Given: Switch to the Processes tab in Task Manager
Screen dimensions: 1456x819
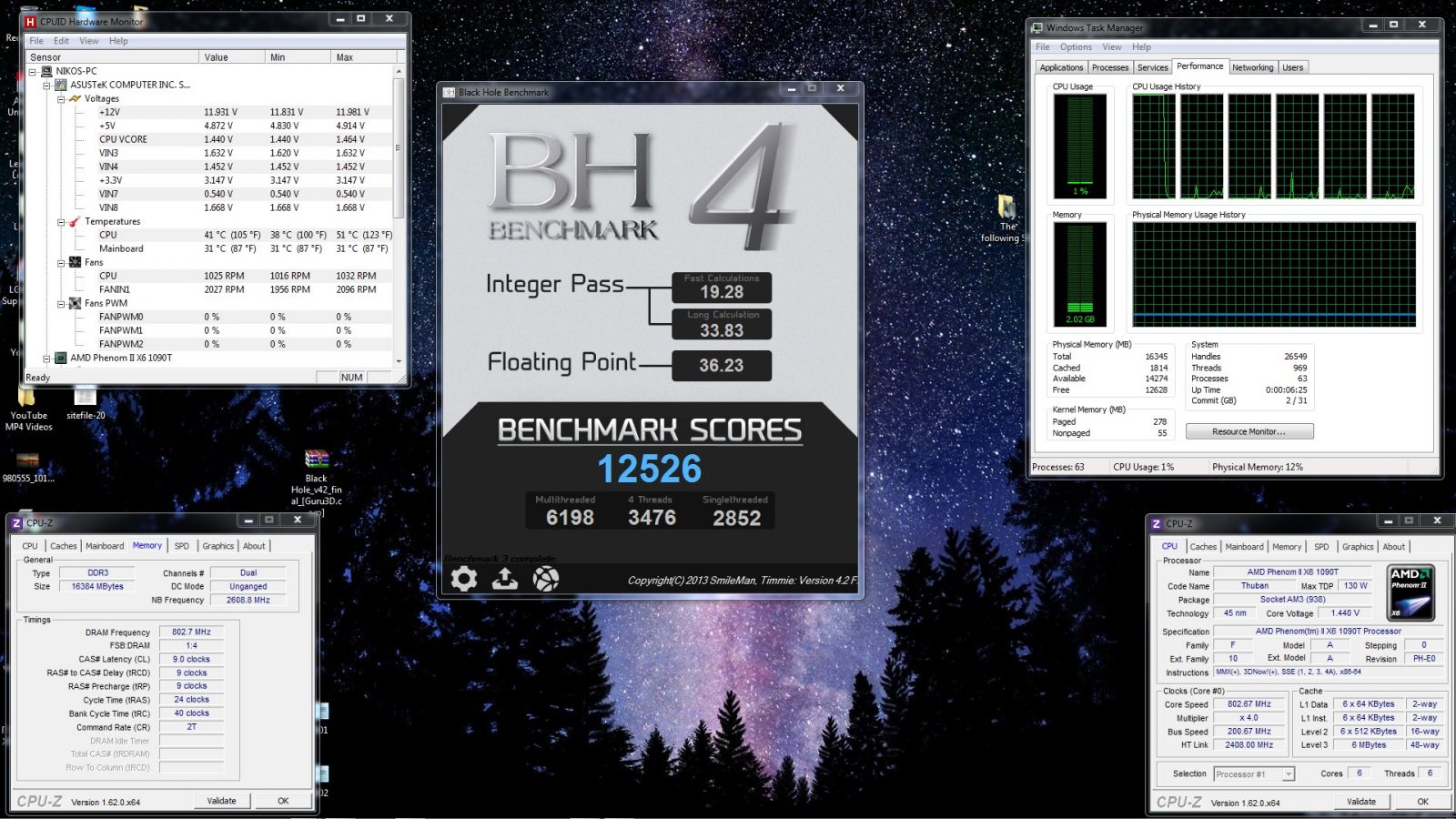Looking at the screenshot, I should (x=1110, y=67).
